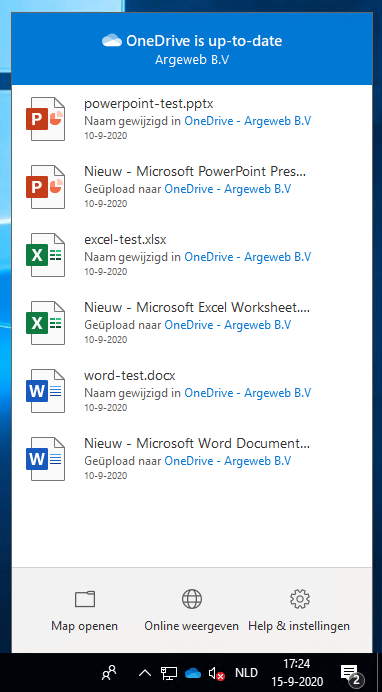Viewport: 382px width, 692px height.
Task: Click the Excel icon for Nieuw - Microsoft Excel Worksheet
Action: pyautogui.click(x=45, y=323)
